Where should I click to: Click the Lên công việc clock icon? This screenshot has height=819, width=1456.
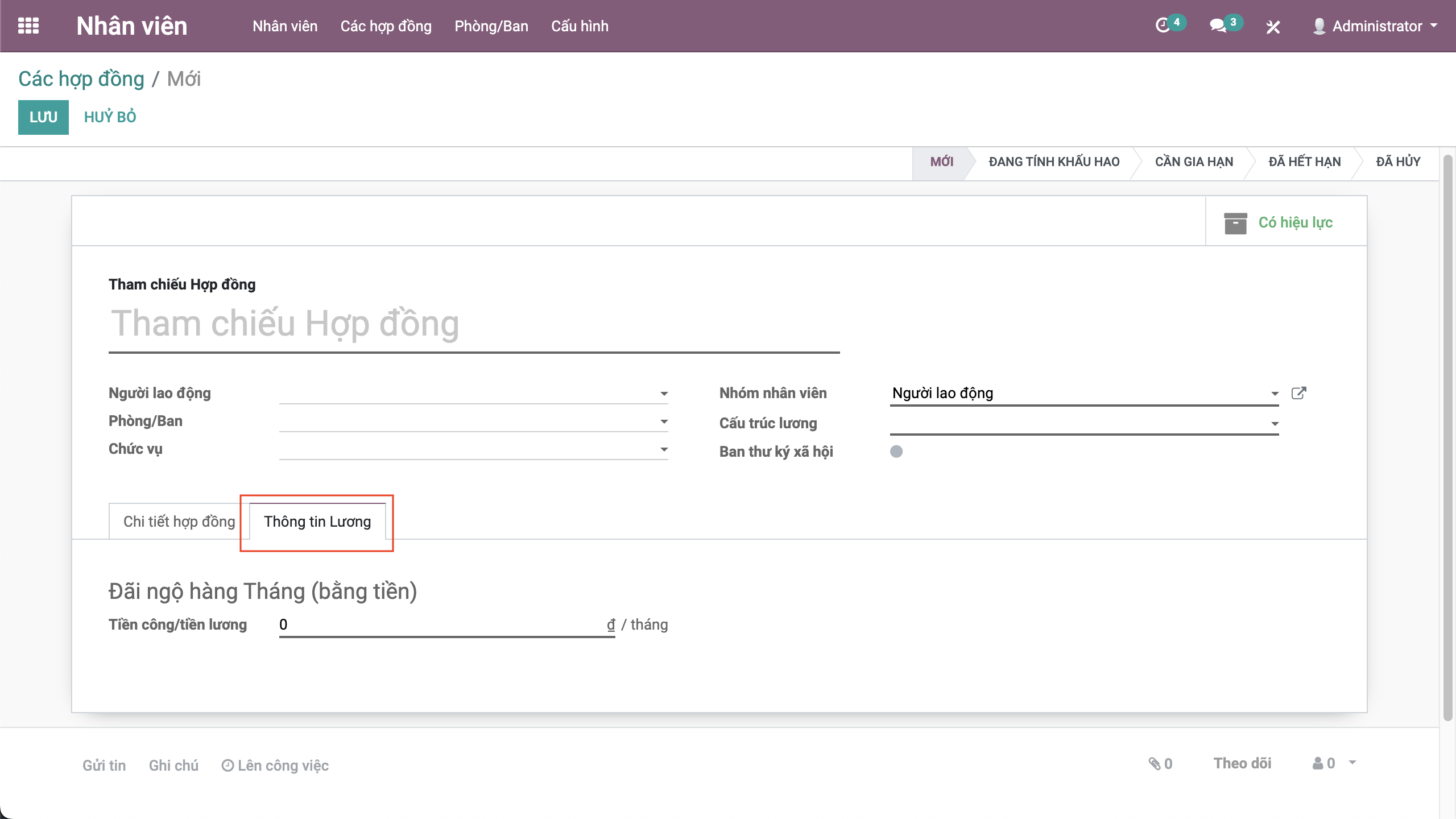coord(227,766)
